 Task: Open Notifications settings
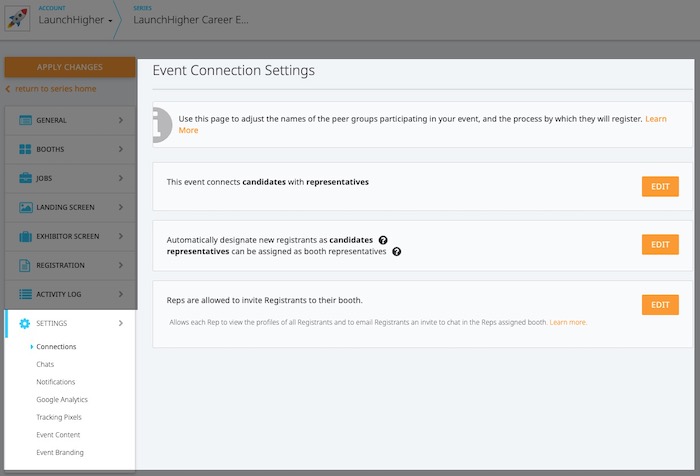(56, 382)
